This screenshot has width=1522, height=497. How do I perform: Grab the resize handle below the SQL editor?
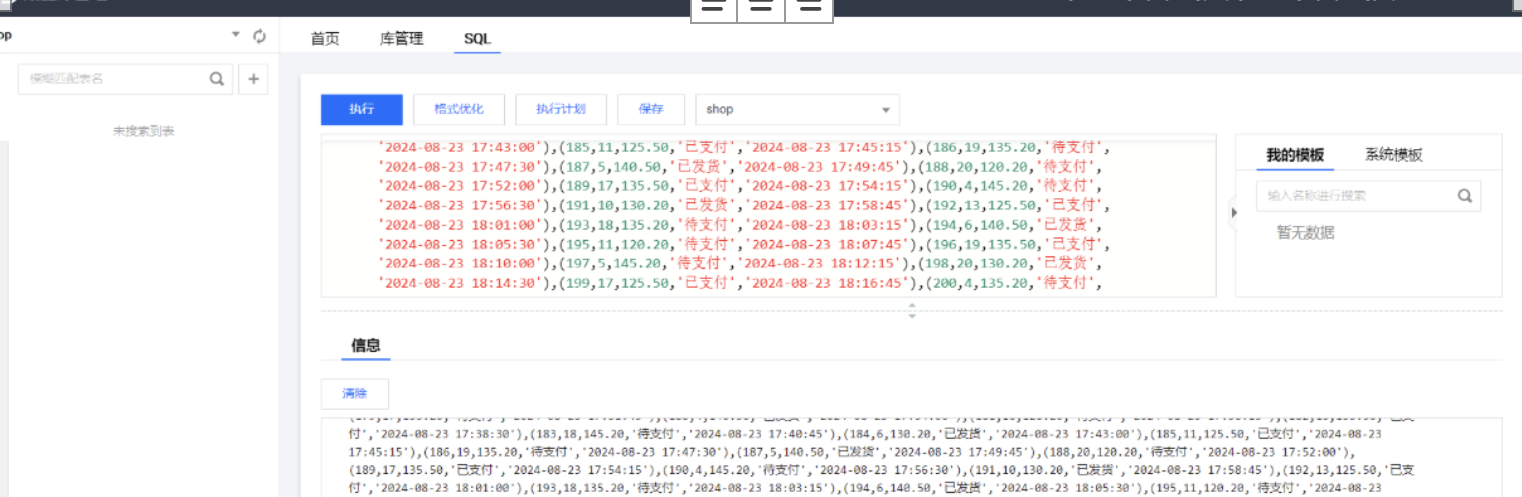pos(911,310)
